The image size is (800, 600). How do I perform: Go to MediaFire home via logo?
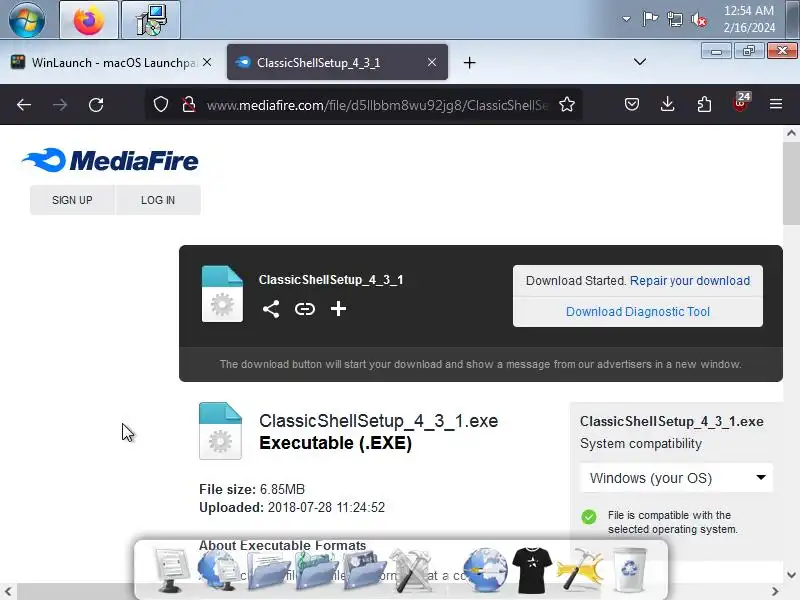coord(110,160)
